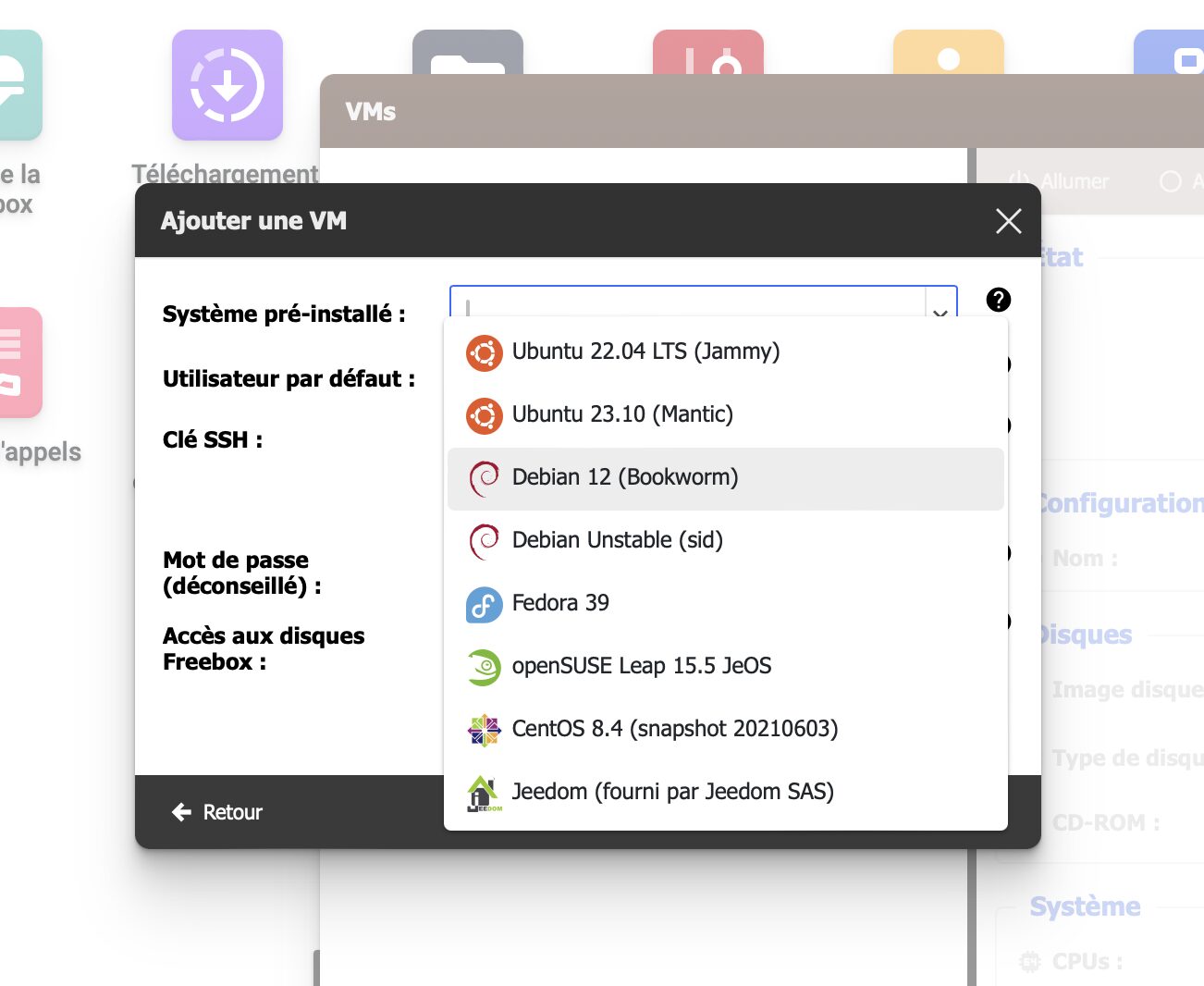Select openSUSE Leap 15.5 JeOS
This screenshot has height=986, width=1204.
[x=726, y=667]
